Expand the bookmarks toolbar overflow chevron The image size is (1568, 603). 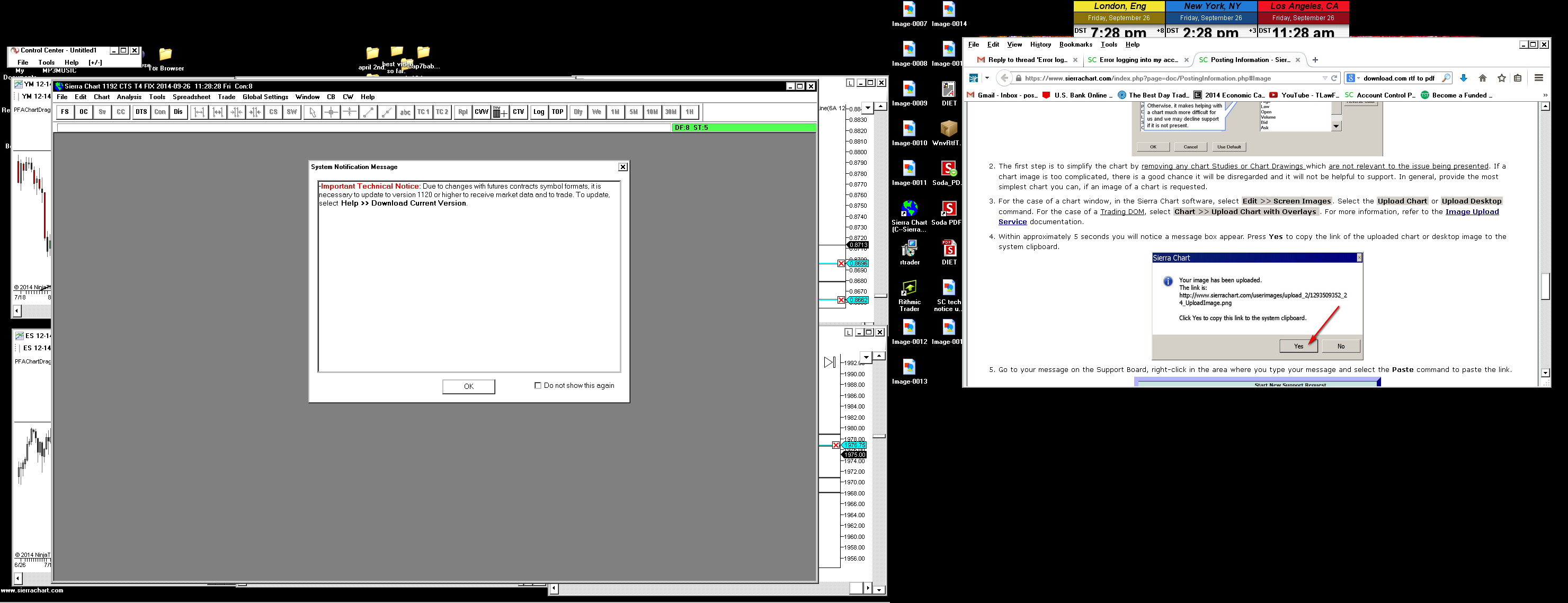pos(1545,95)
